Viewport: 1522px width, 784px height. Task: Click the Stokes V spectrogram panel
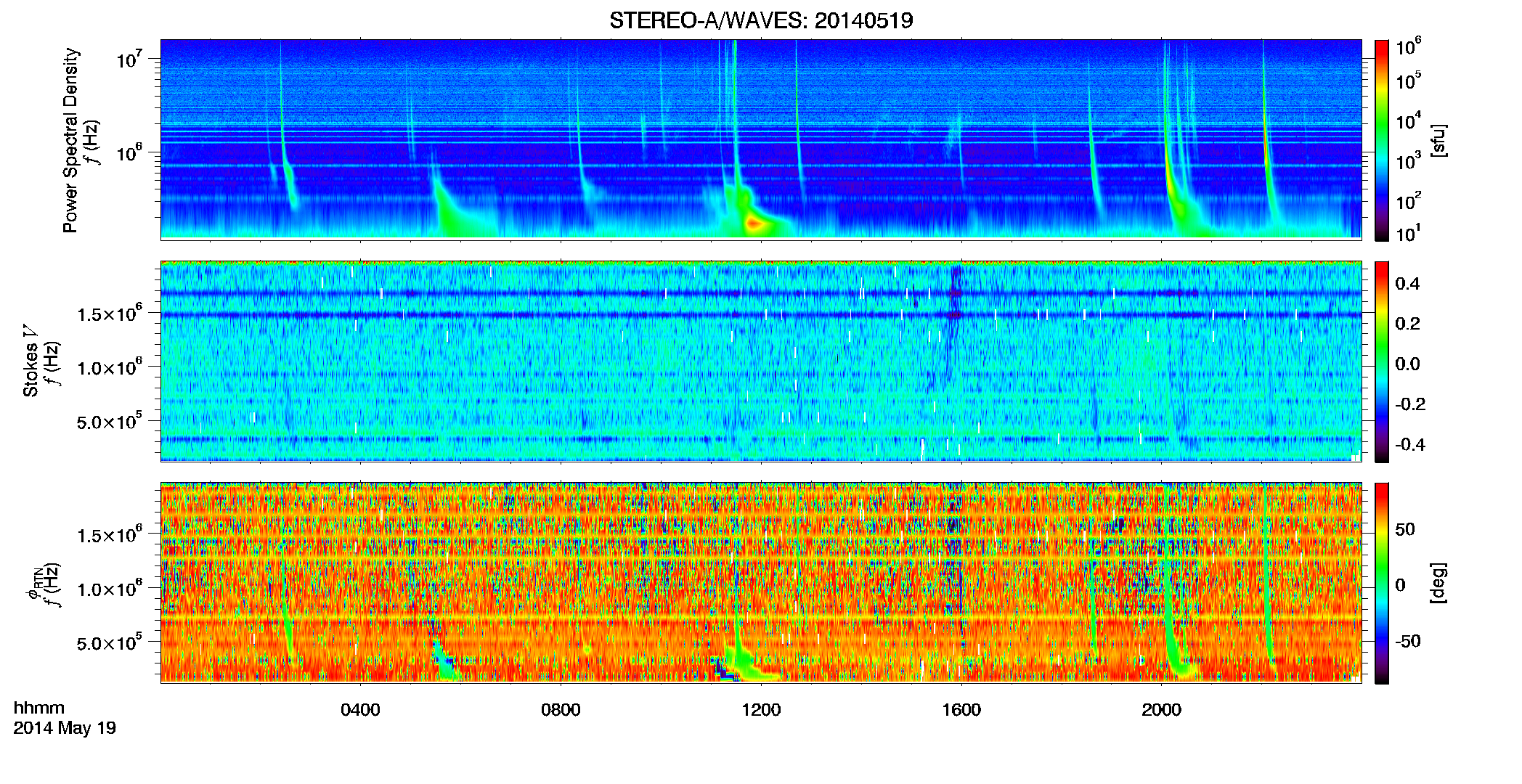[x=761, y=362]
